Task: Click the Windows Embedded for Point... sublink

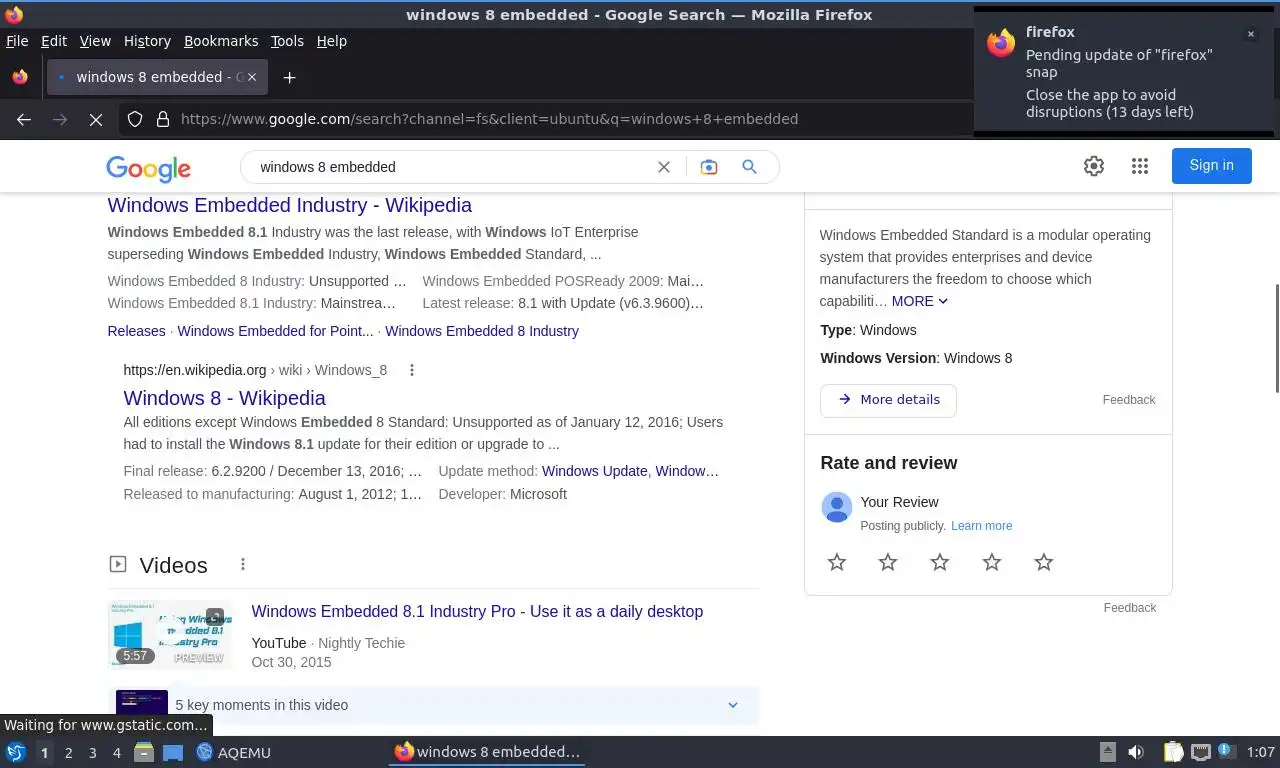Action: (275, 331)
